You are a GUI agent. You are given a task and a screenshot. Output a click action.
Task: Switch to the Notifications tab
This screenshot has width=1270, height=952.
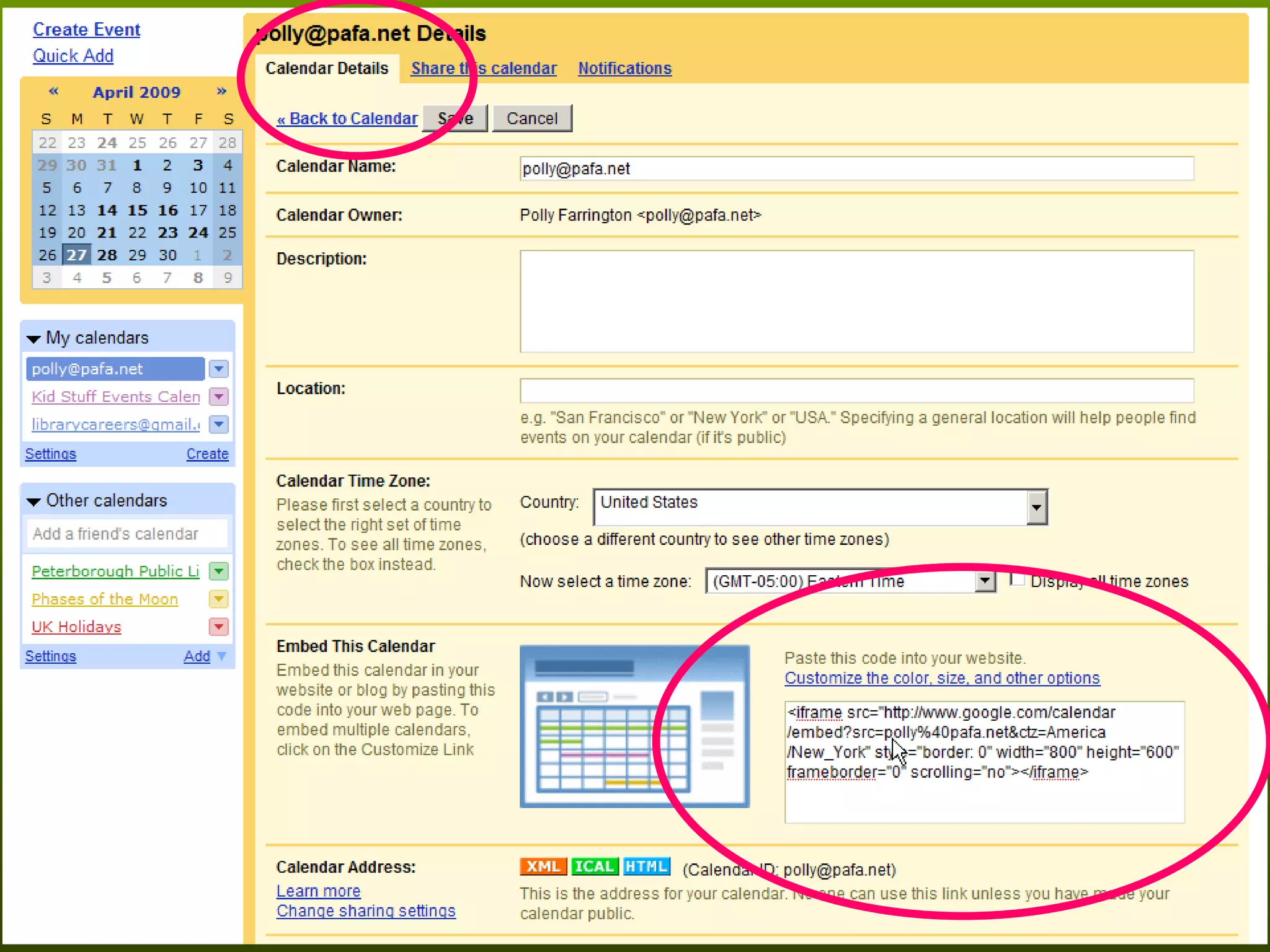pyautogui.click(x=624, y=68)
